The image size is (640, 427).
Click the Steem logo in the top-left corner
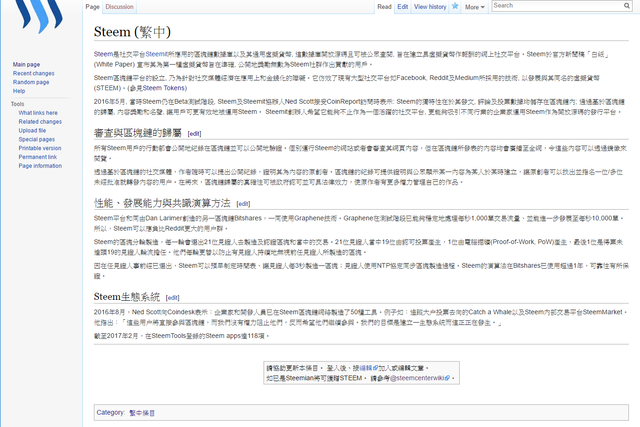(40, 27)
